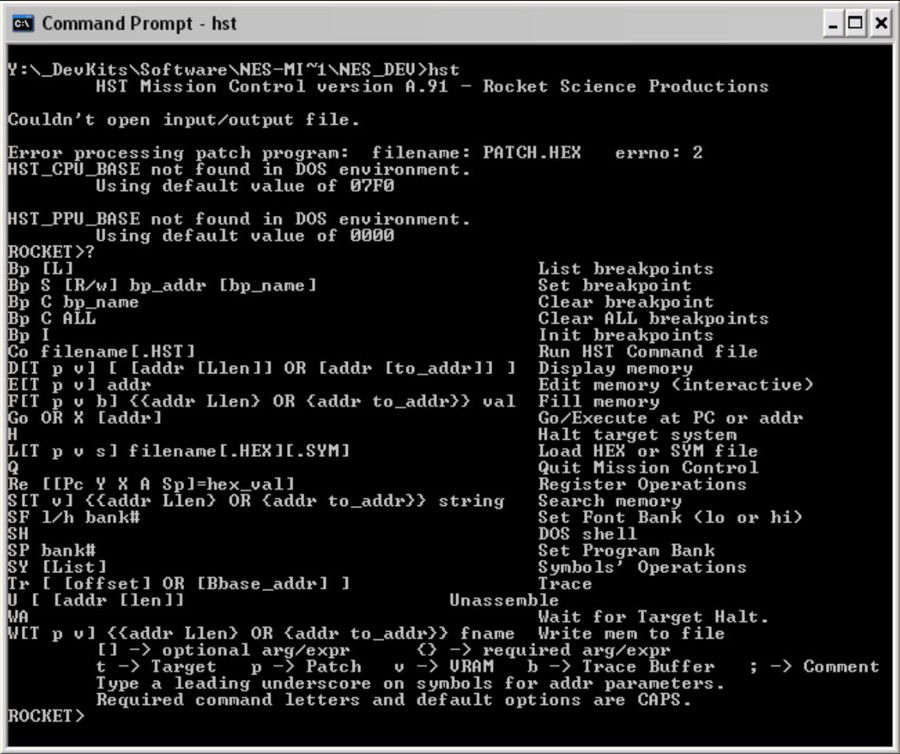
Task: Click 'Go/Execute at PC or addr' description
Action: [x=670, y=418]
